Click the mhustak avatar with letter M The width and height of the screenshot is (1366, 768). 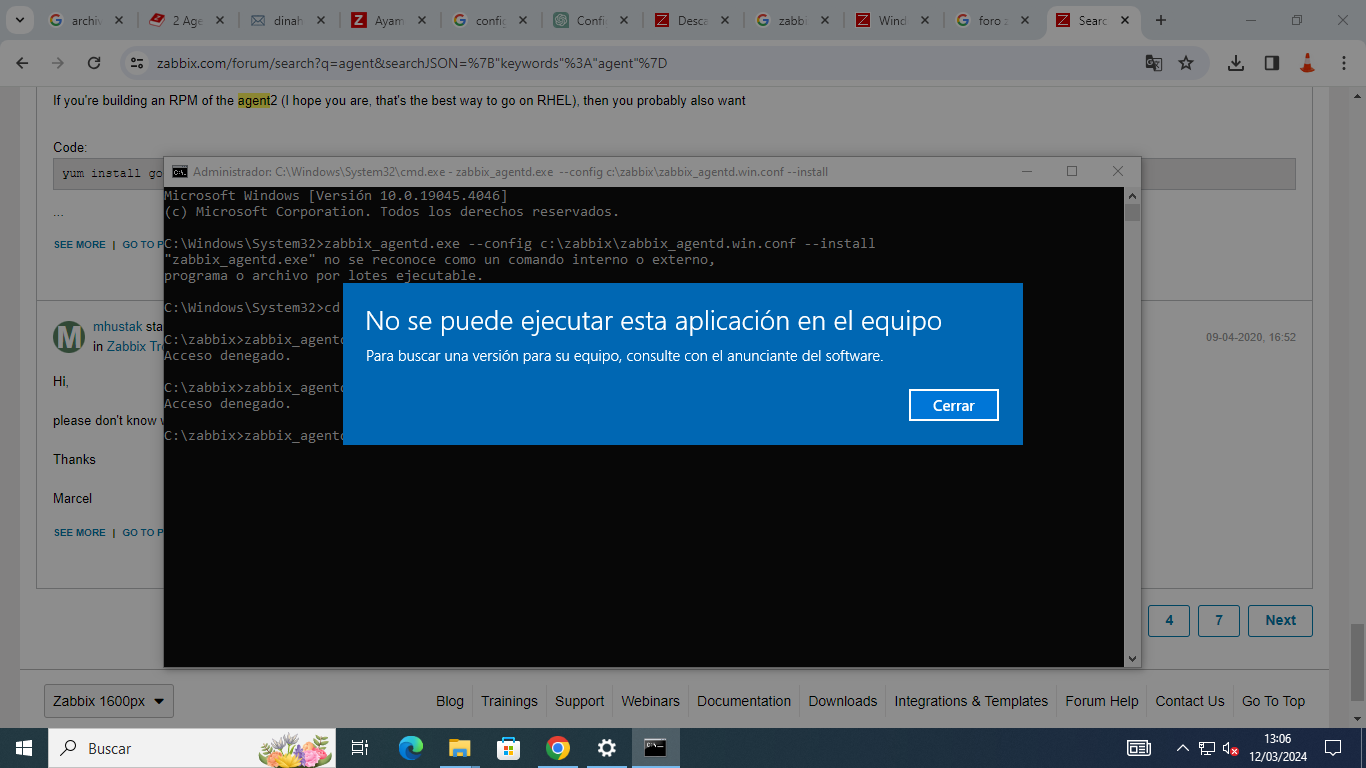pos(69,338)
